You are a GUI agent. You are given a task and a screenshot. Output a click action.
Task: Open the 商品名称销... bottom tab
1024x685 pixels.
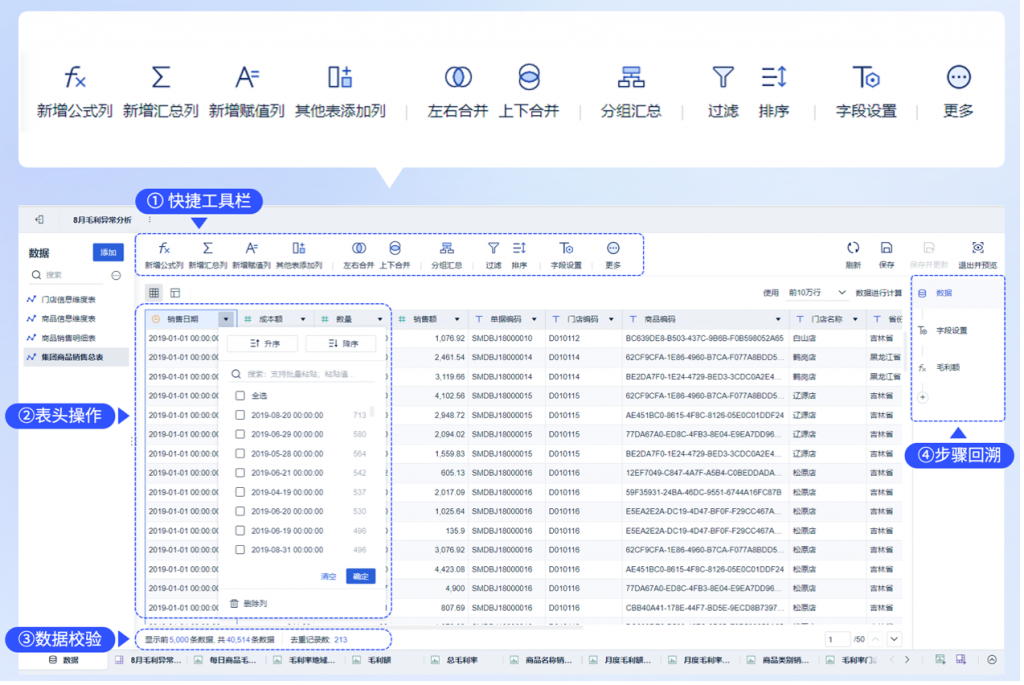pyautogui.click(x=542, y=661)
